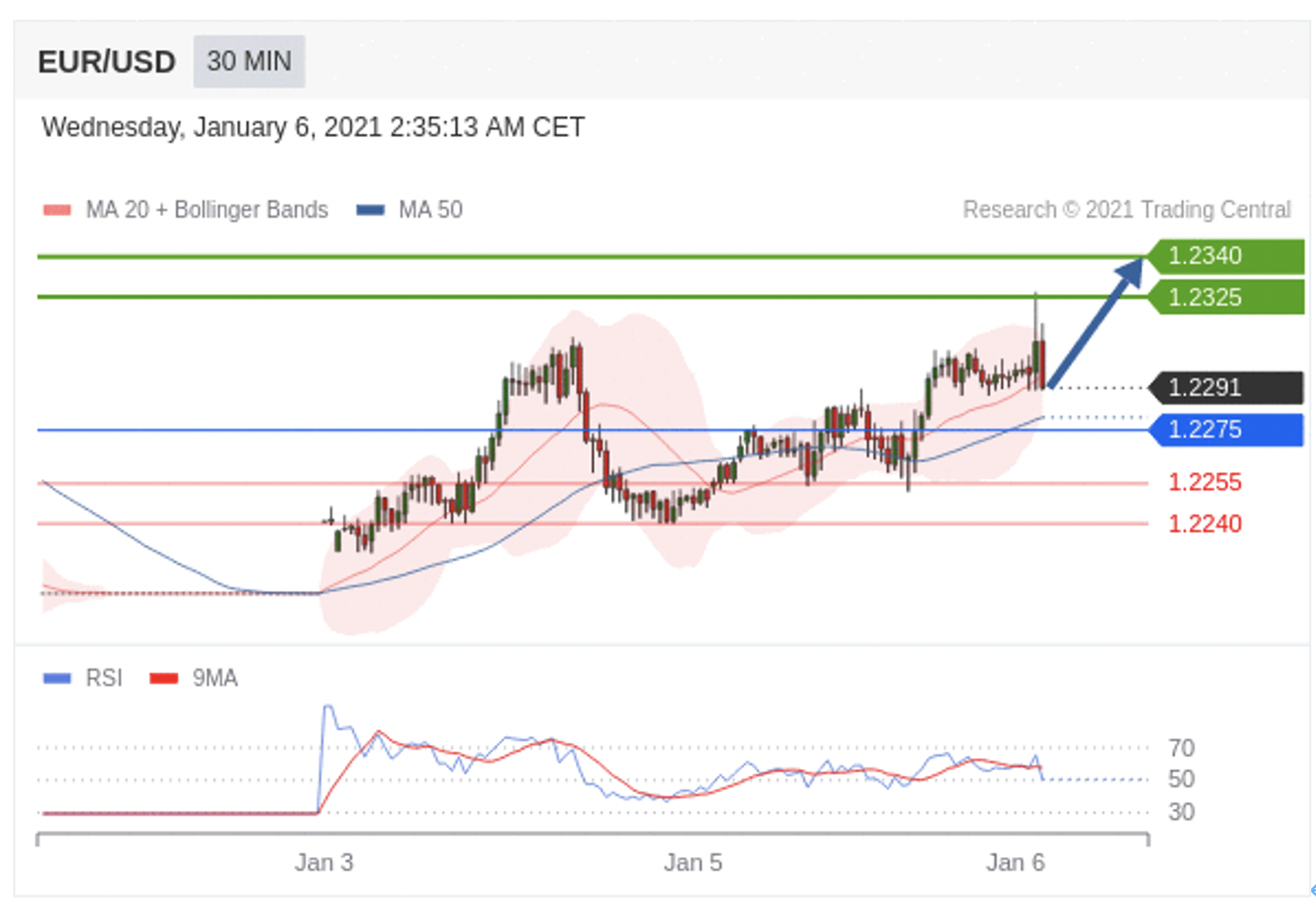Click the MA 20 + Bollinger Bands legend swatch
Screen dimensions: 1316x907
[58, 210]
